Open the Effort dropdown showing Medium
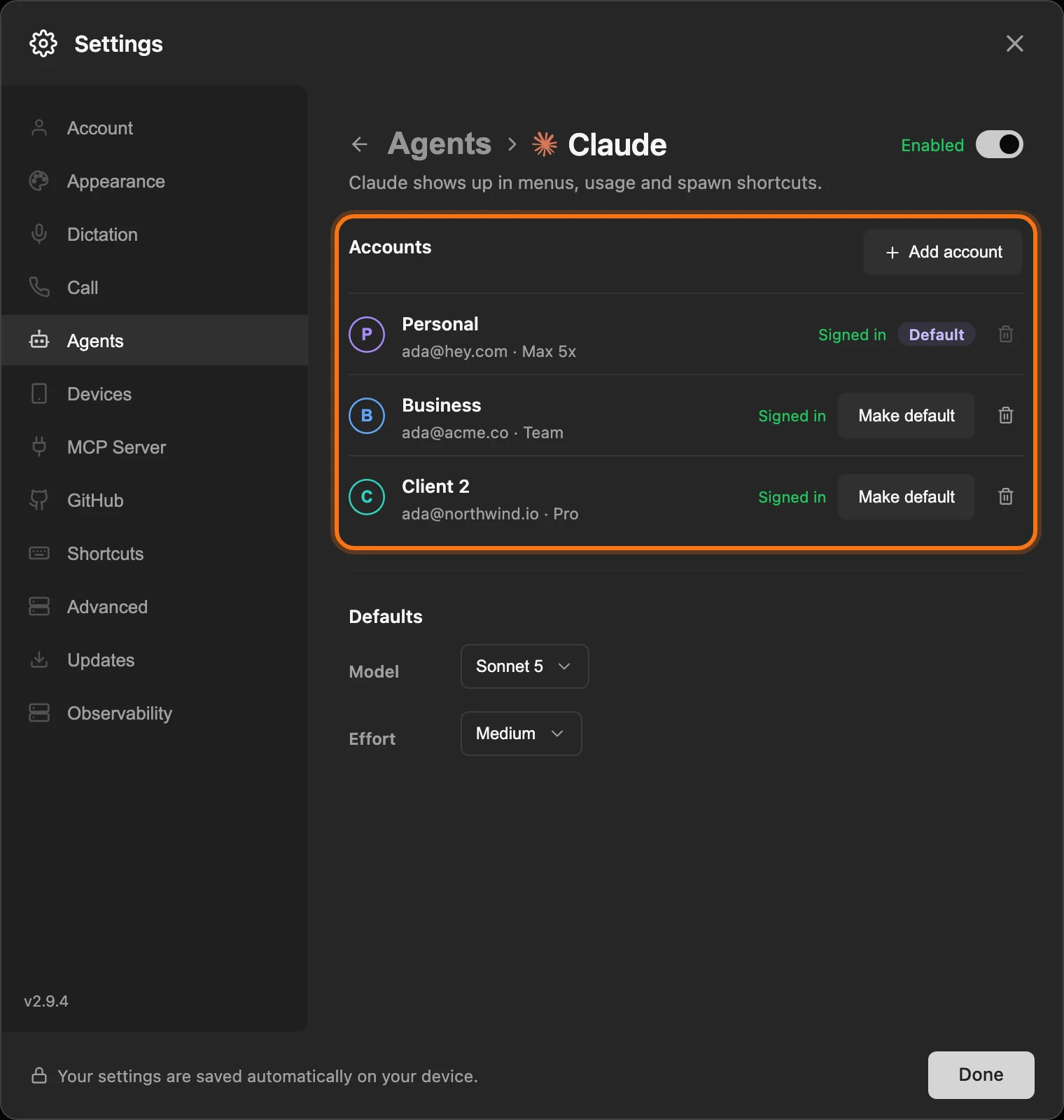The height and width of the screenshot is (1120, 1064). [521, 734]
